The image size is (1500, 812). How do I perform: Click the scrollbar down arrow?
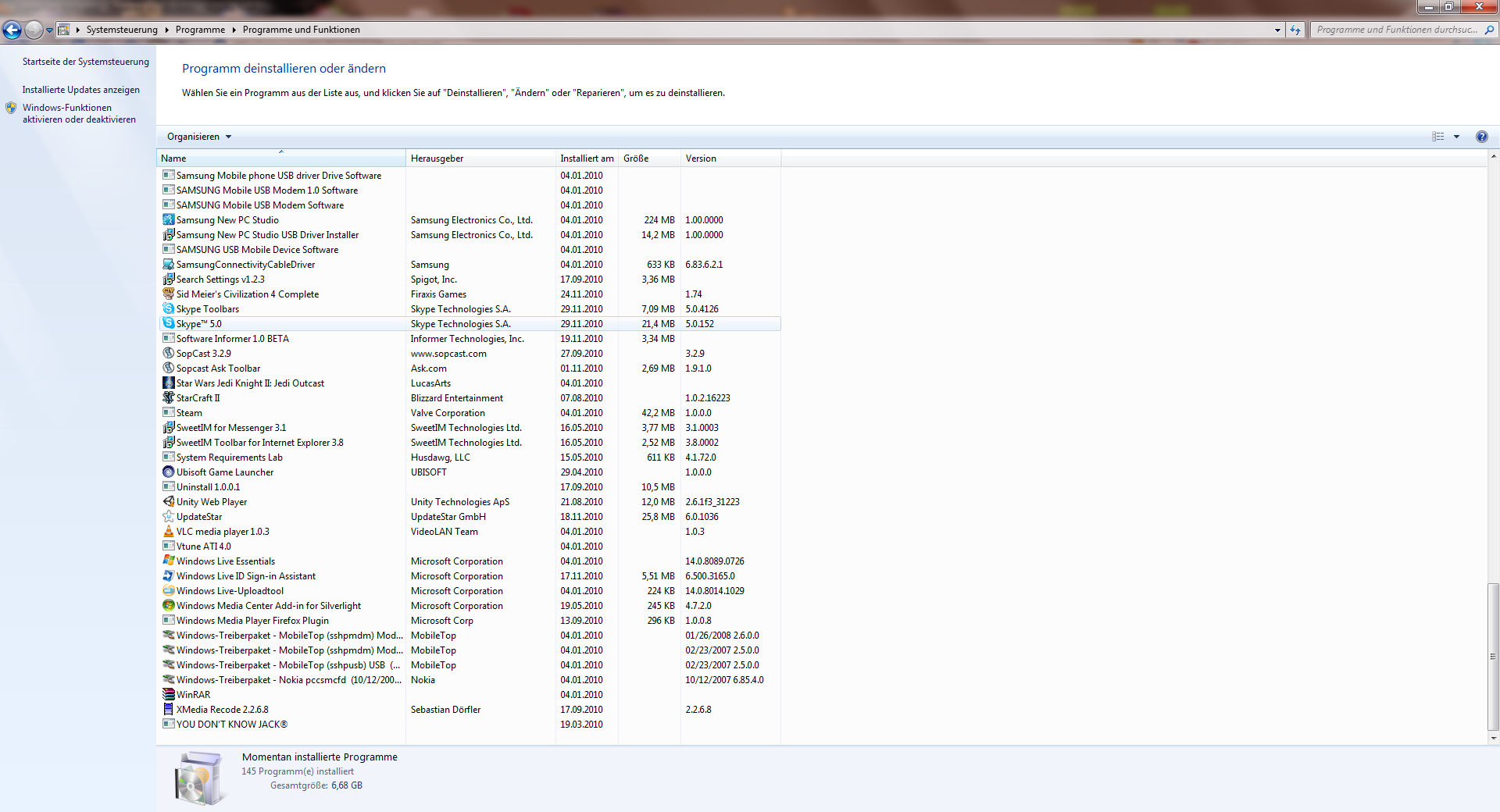tap(1493, 738)
